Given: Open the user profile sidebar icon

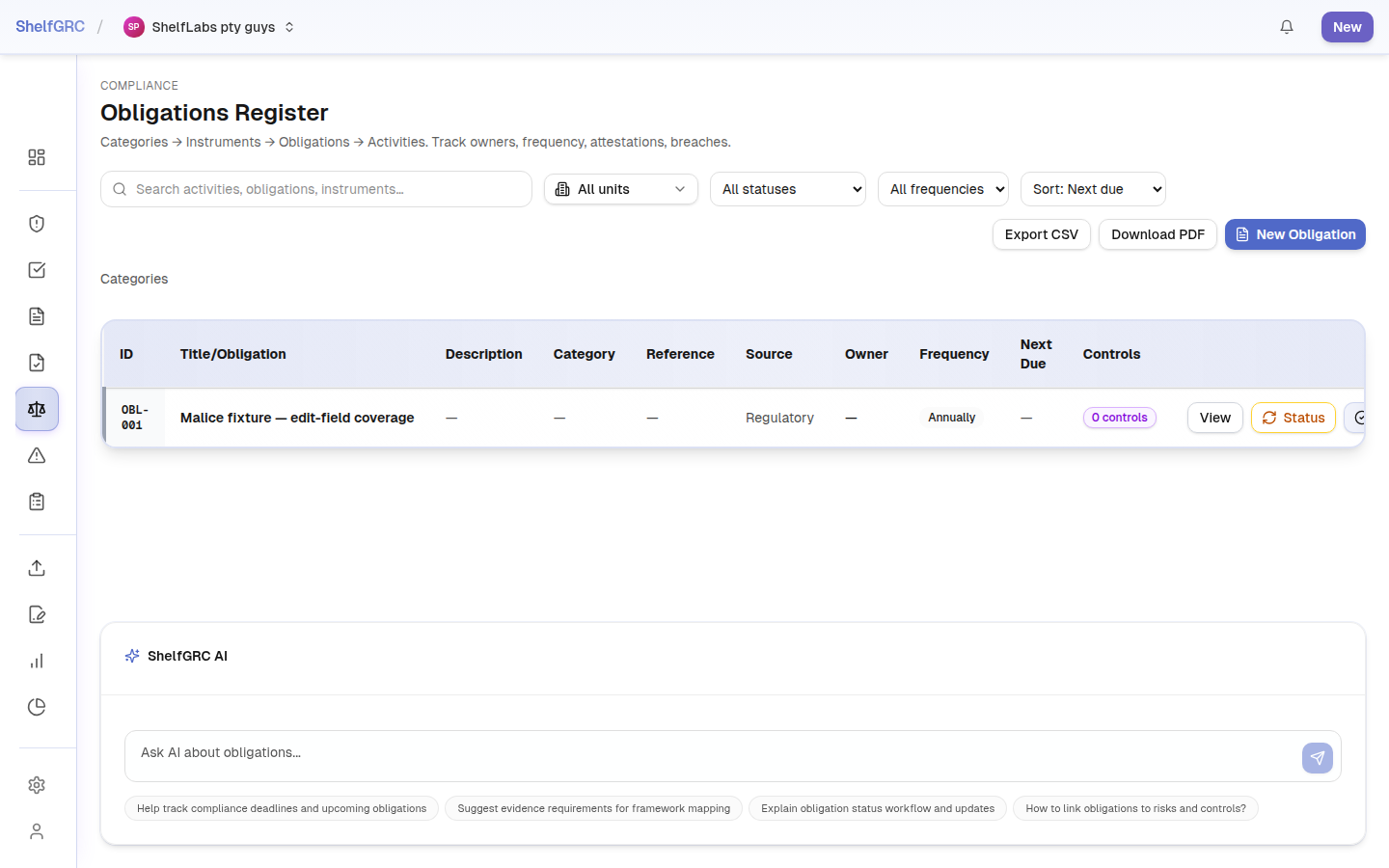Looking at the screenshot, I should point(37,831).
